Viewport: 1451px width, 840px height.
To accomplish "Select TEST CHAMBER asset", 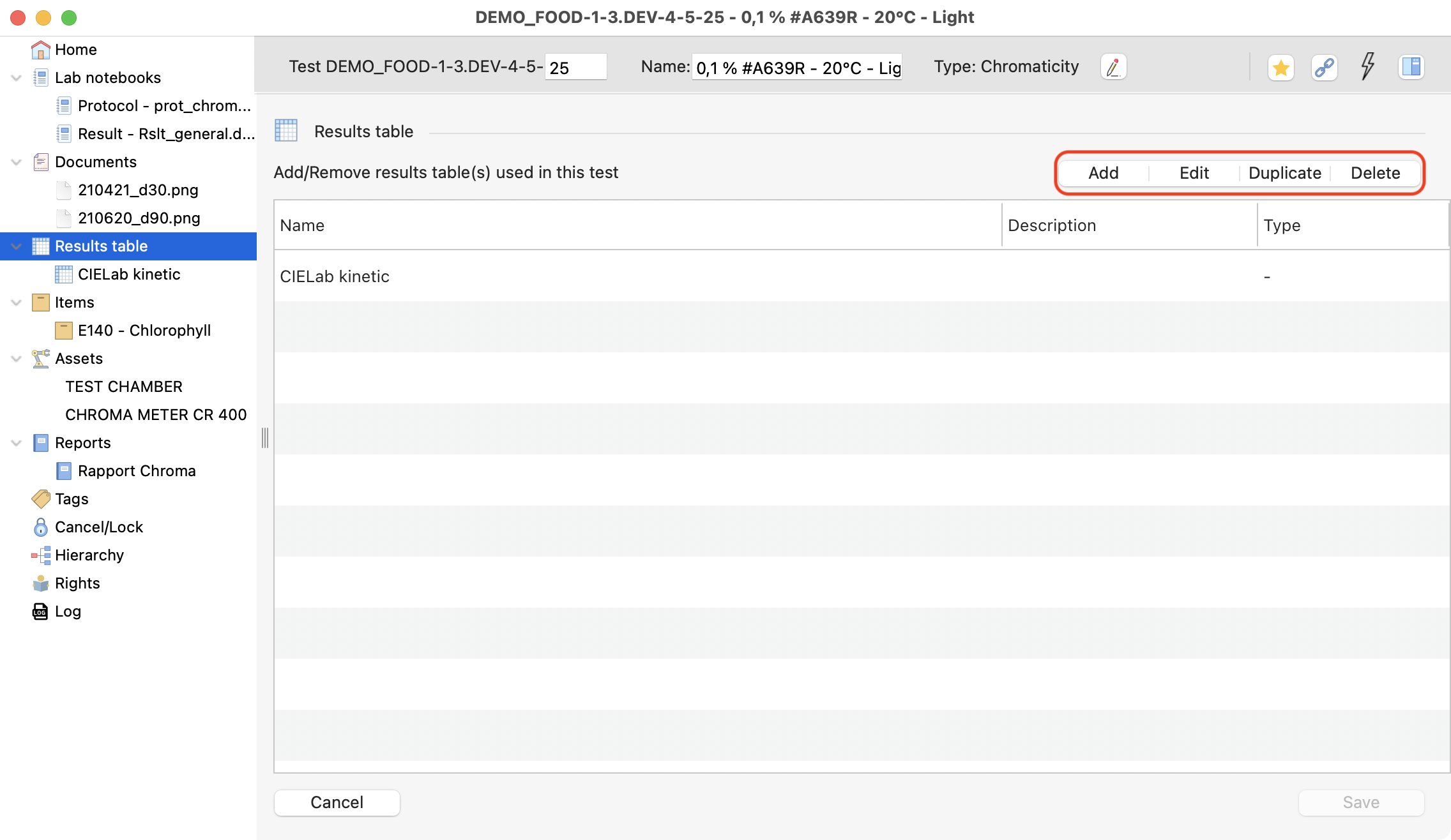I will 124,387.
